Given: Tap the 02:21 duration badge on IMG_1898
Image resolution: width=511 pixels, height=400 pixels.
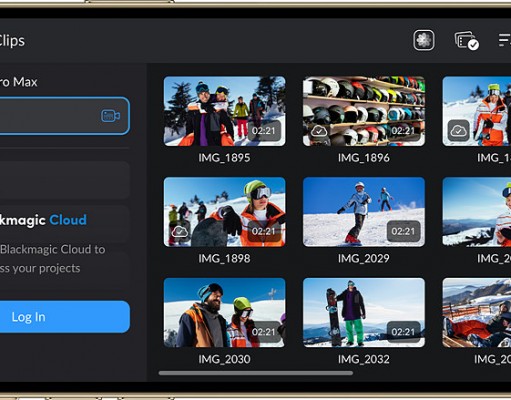Looking at the screenshot, I should 264,231.
